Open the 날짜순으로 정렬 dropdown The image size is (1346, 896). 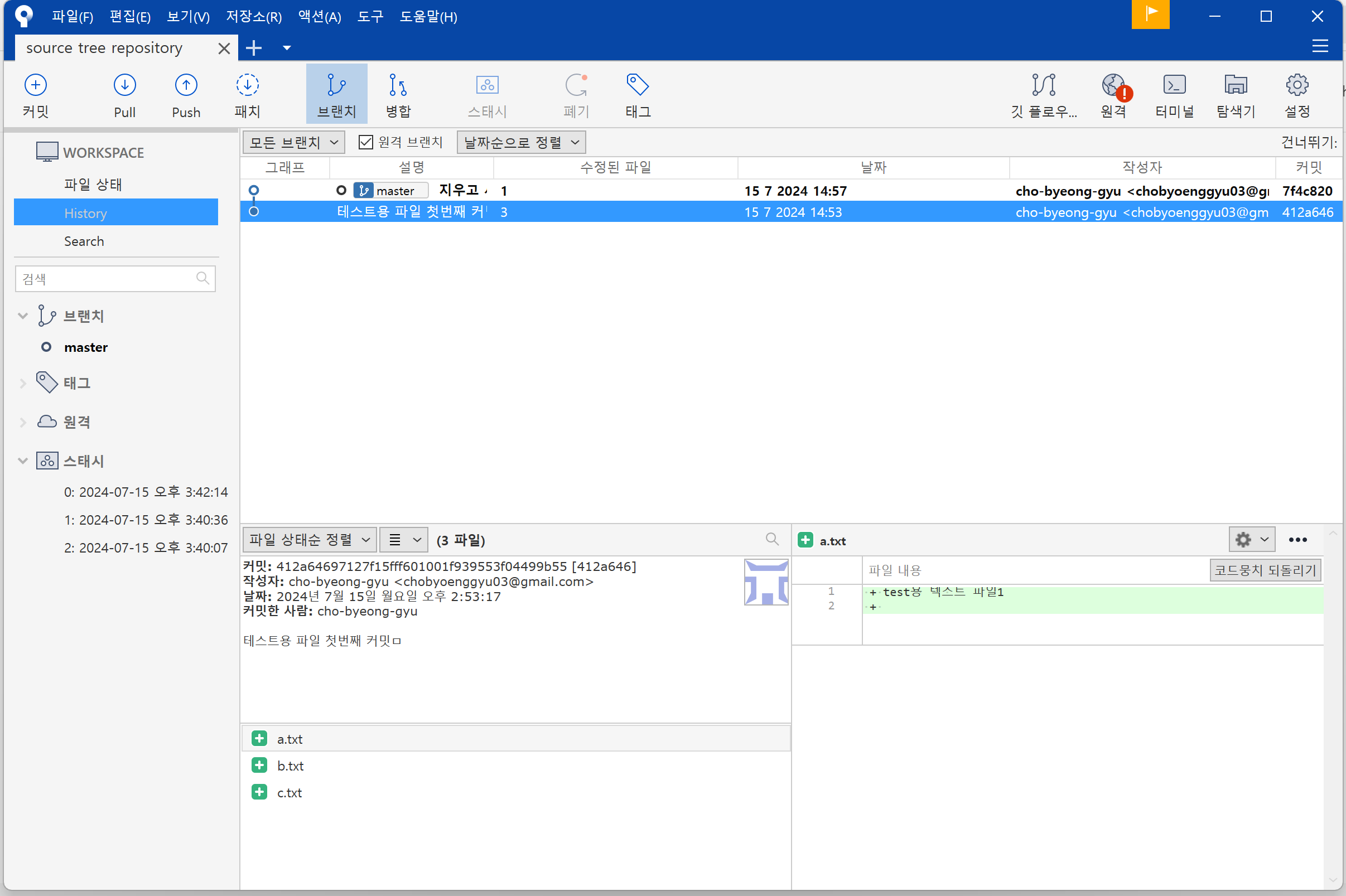pyautogui.click(x=520, y=142)
